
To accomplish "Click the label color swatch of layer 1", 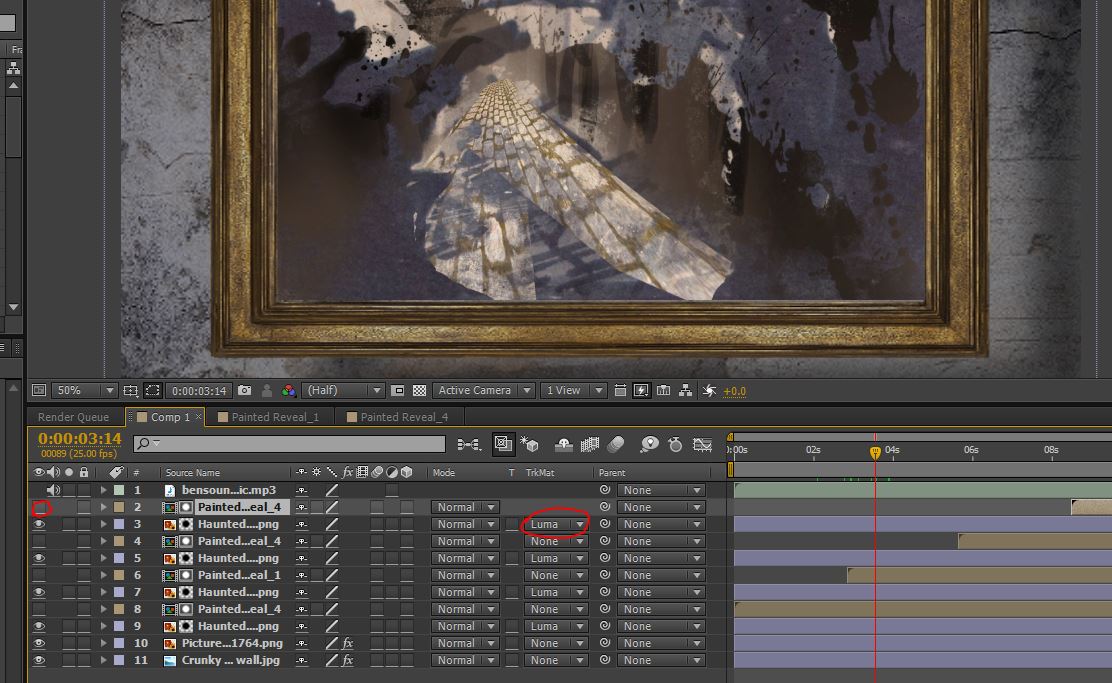I will point(119,490).
